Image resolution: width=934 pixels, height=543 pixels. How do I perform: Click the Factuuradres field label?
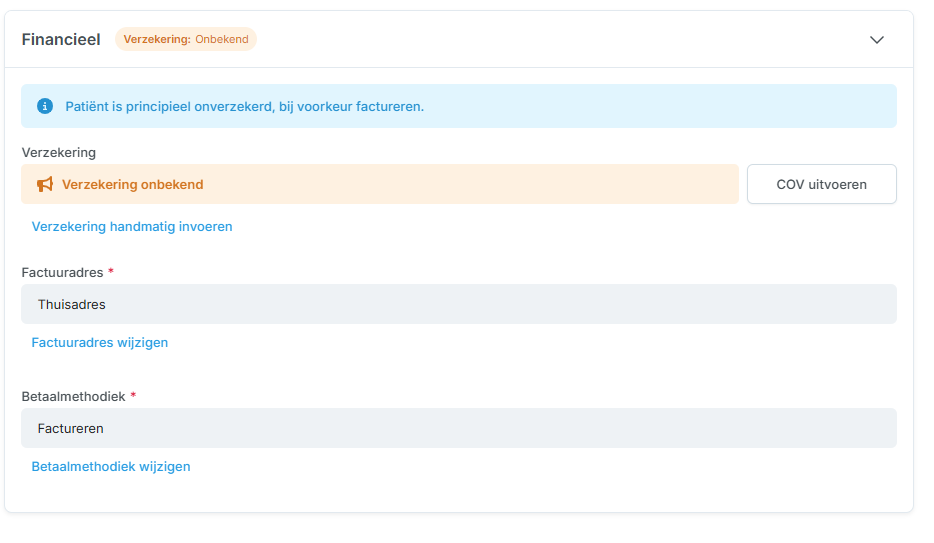pos(62,273)
